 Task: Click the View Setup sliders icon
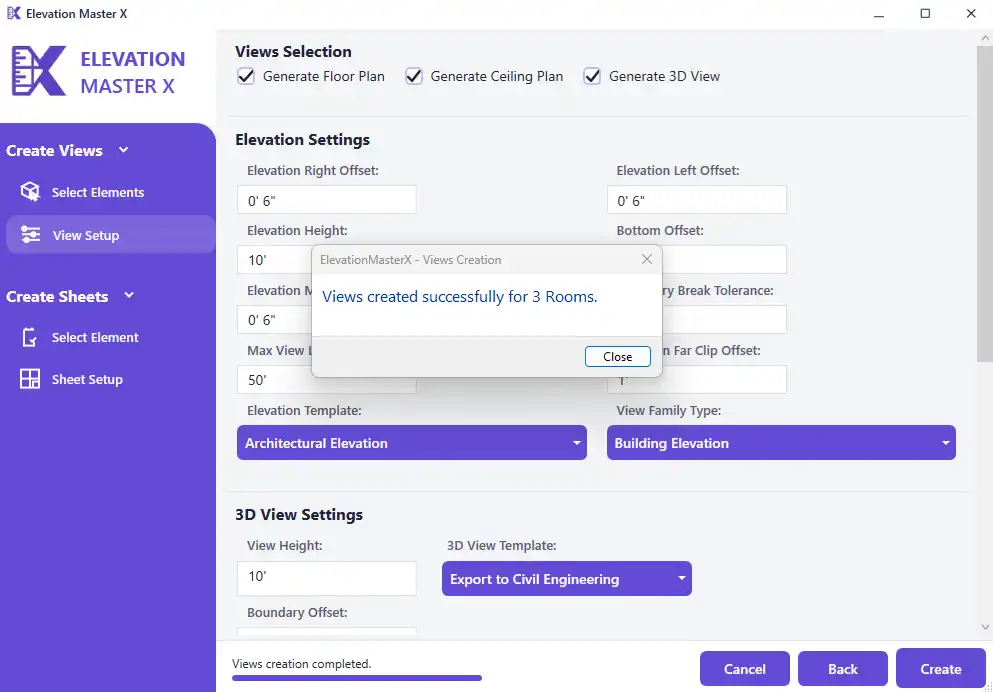pos(30,235)
